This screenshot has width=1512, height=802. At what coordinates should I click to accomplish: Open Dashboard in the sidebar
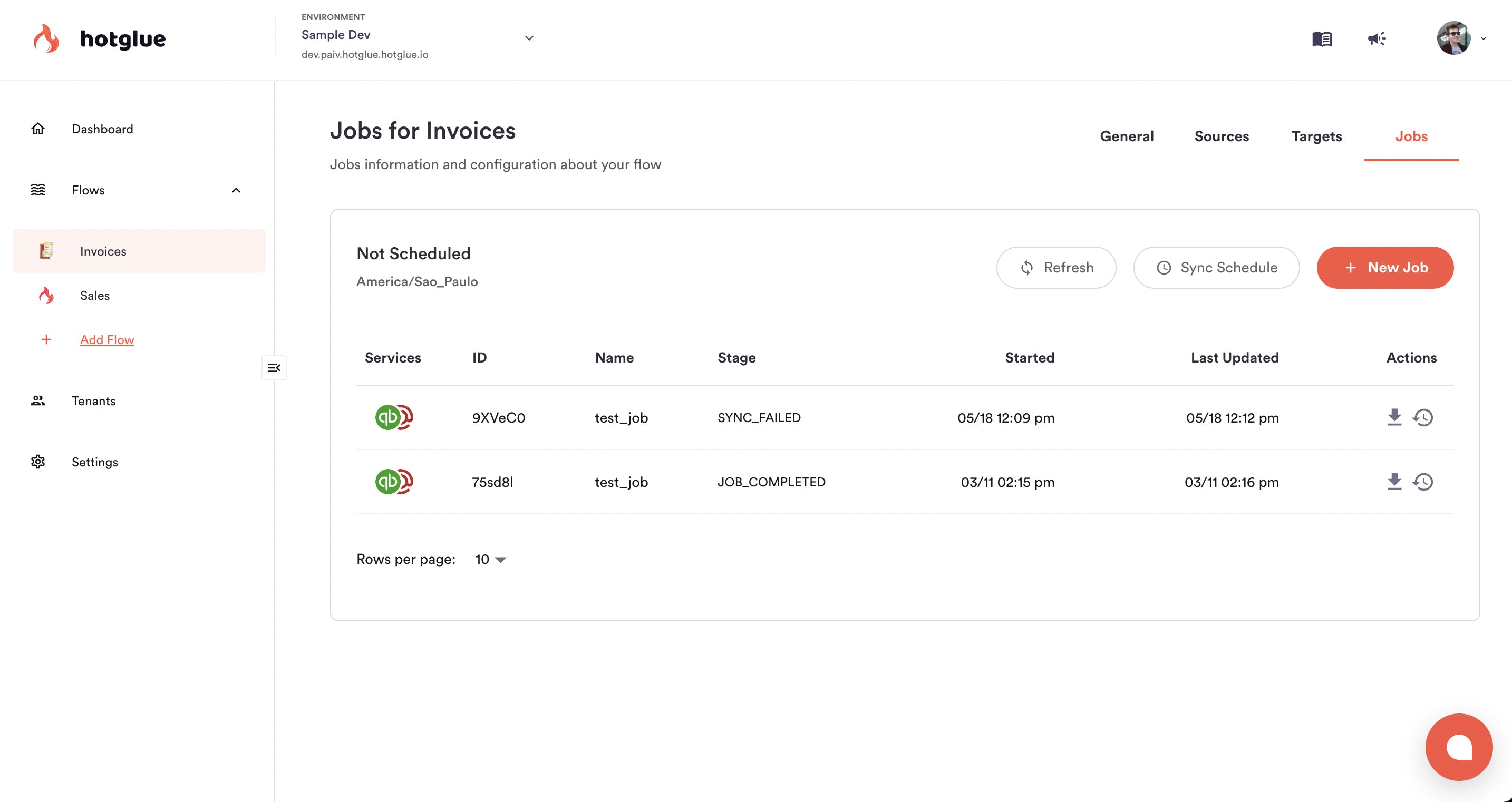102,129
